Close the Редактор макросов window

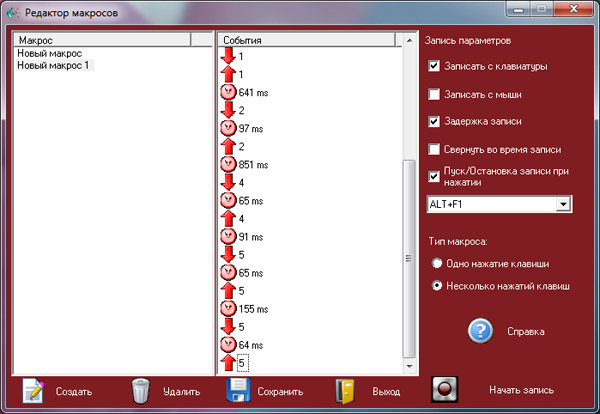coord(573,9)
